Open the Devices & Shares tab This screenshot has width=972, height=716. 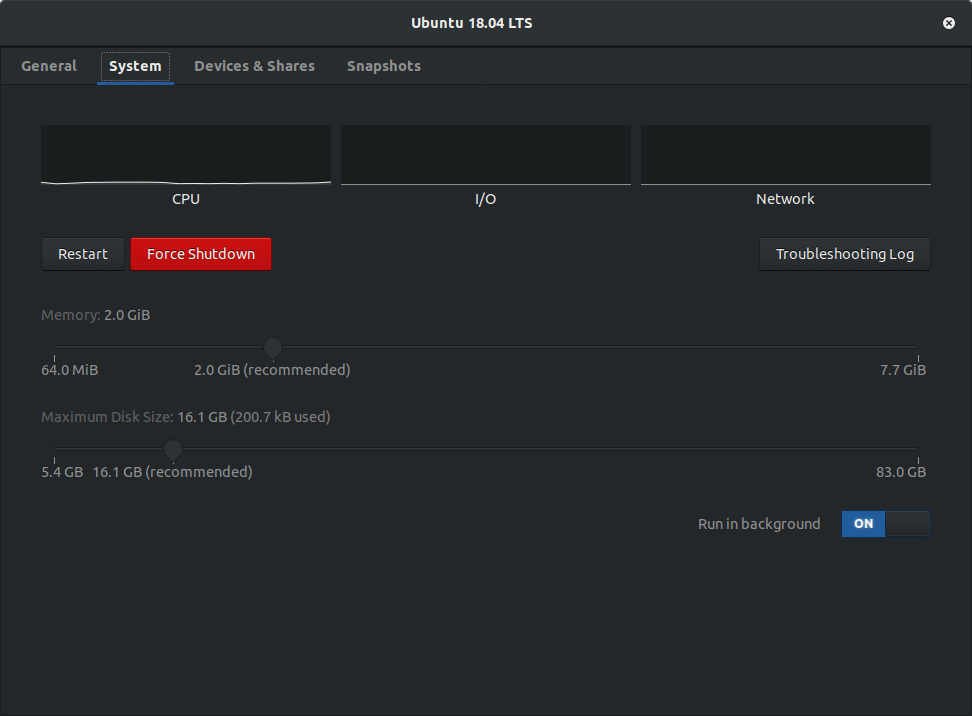coord(254,66)
